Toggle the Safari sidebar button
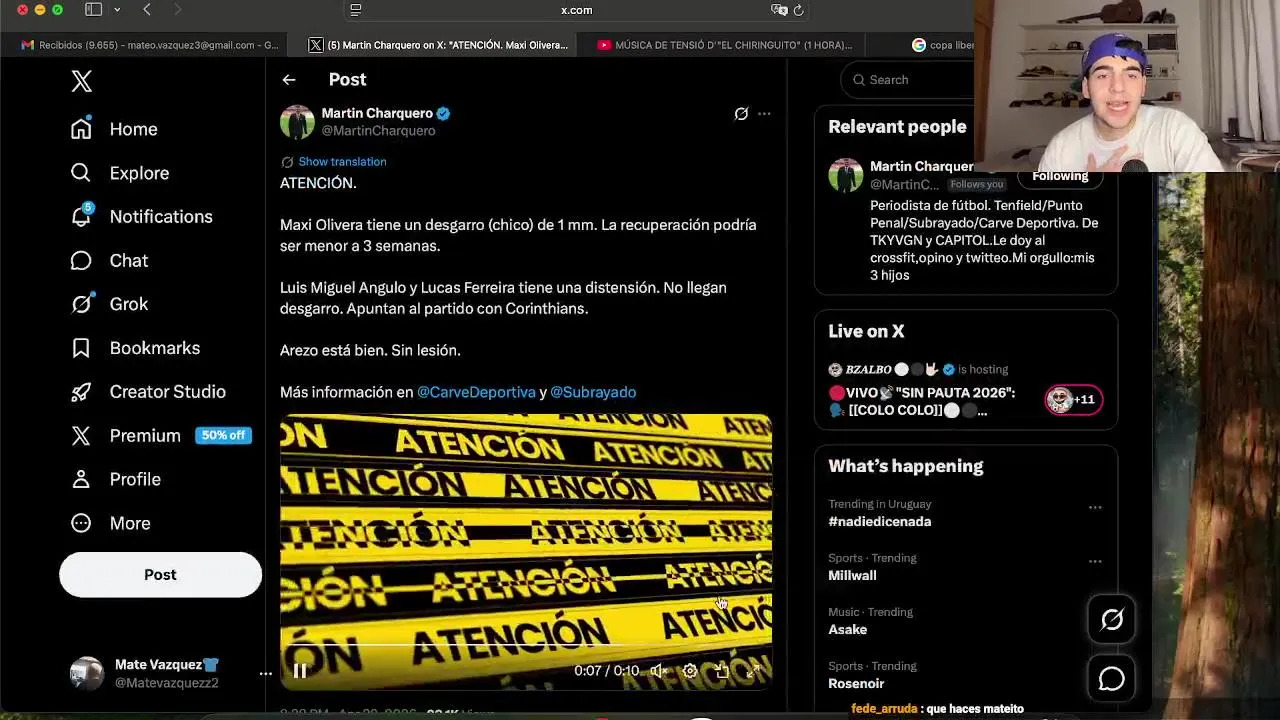 93,10
